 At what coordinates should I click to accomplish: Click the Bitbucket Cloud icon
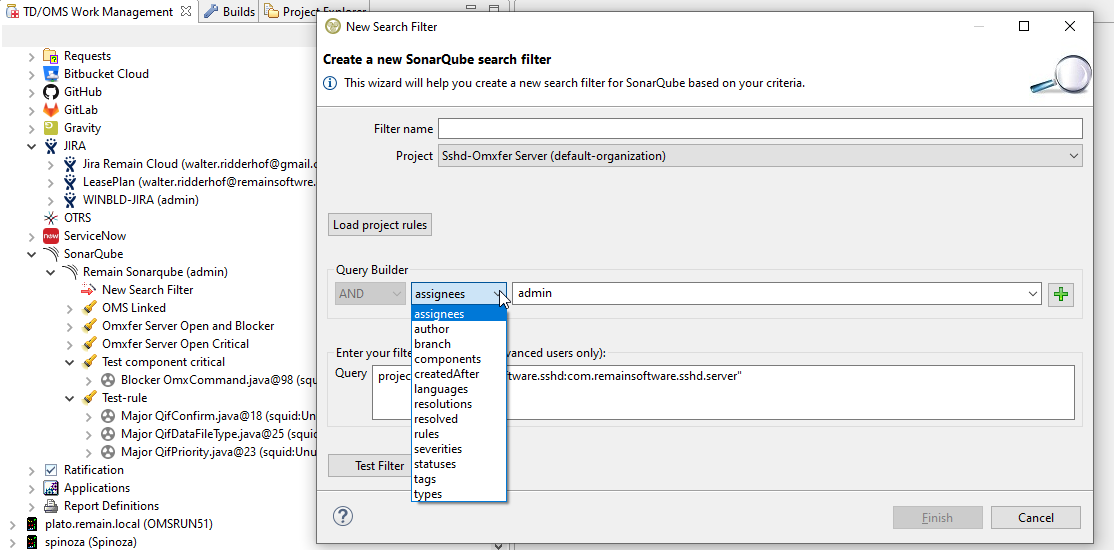coord(51,74)
